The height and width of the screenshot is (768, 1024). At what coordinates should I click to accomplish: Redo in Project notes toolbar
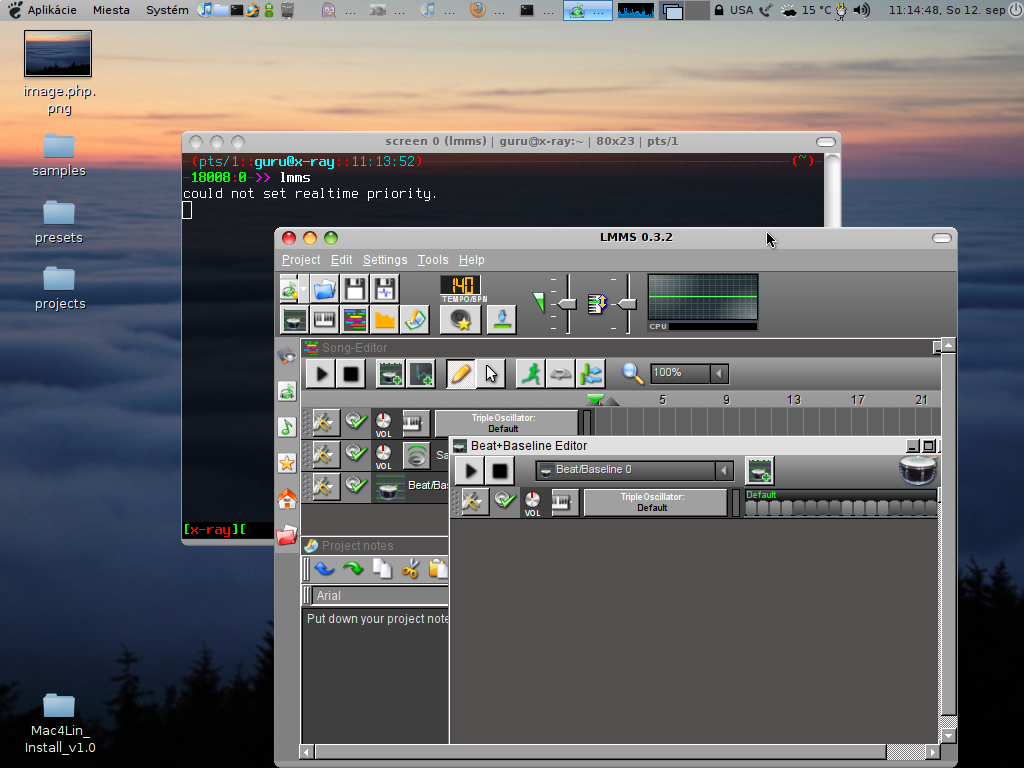353,569
